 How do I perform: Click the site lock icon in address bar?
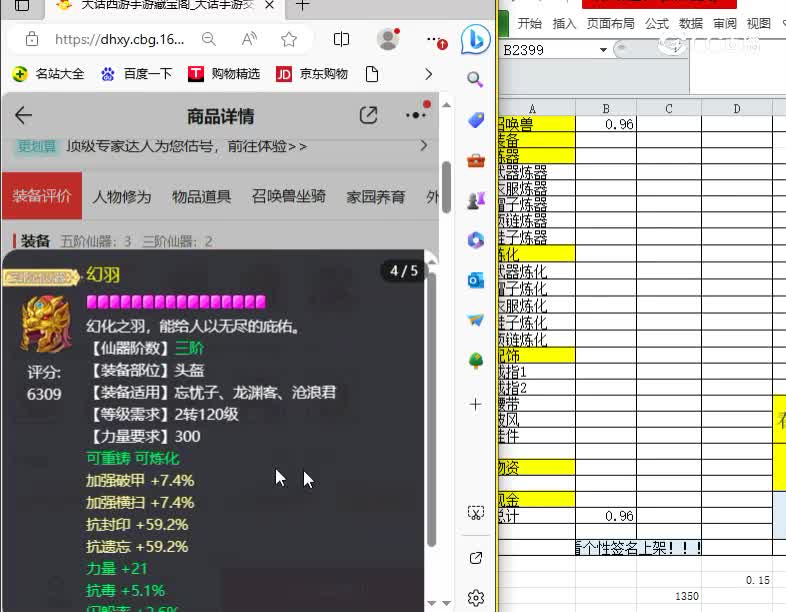click(32, 39)
